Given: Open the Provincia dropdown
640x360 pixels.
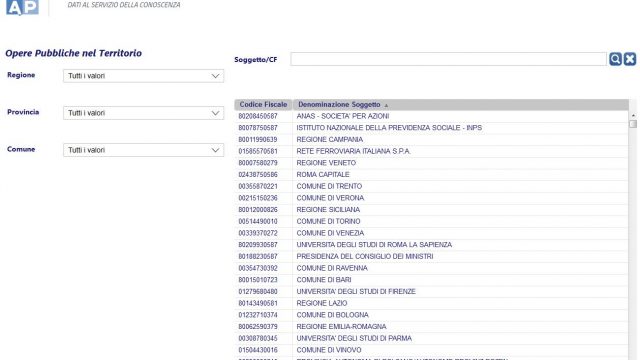Looking at the screenshot, I should [143, 113].
